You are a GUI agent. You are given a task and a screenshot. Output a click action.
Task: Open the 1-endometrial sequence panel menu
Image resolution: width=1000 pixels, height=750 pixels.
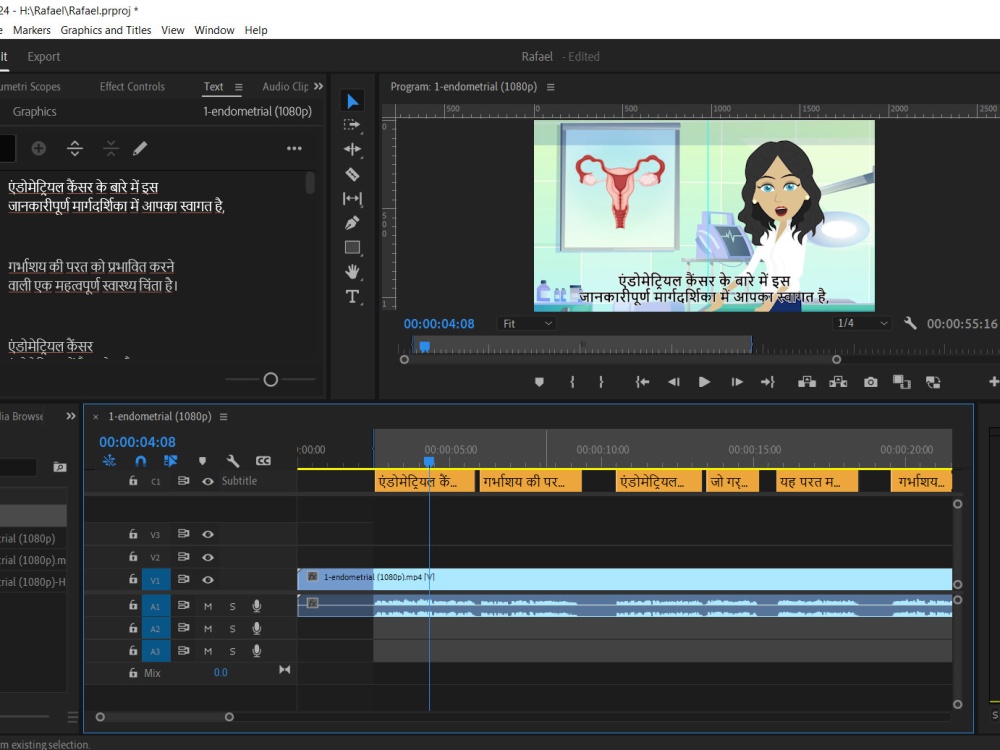pos(223,416)
